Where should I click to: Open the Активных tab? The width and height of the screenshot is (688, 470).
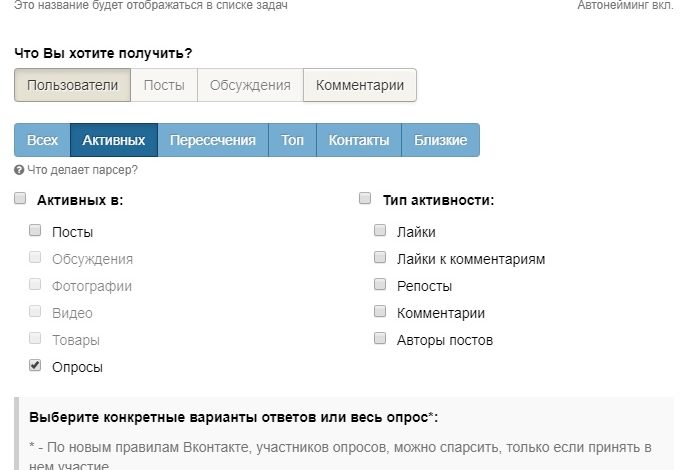[x=114, y=140]
